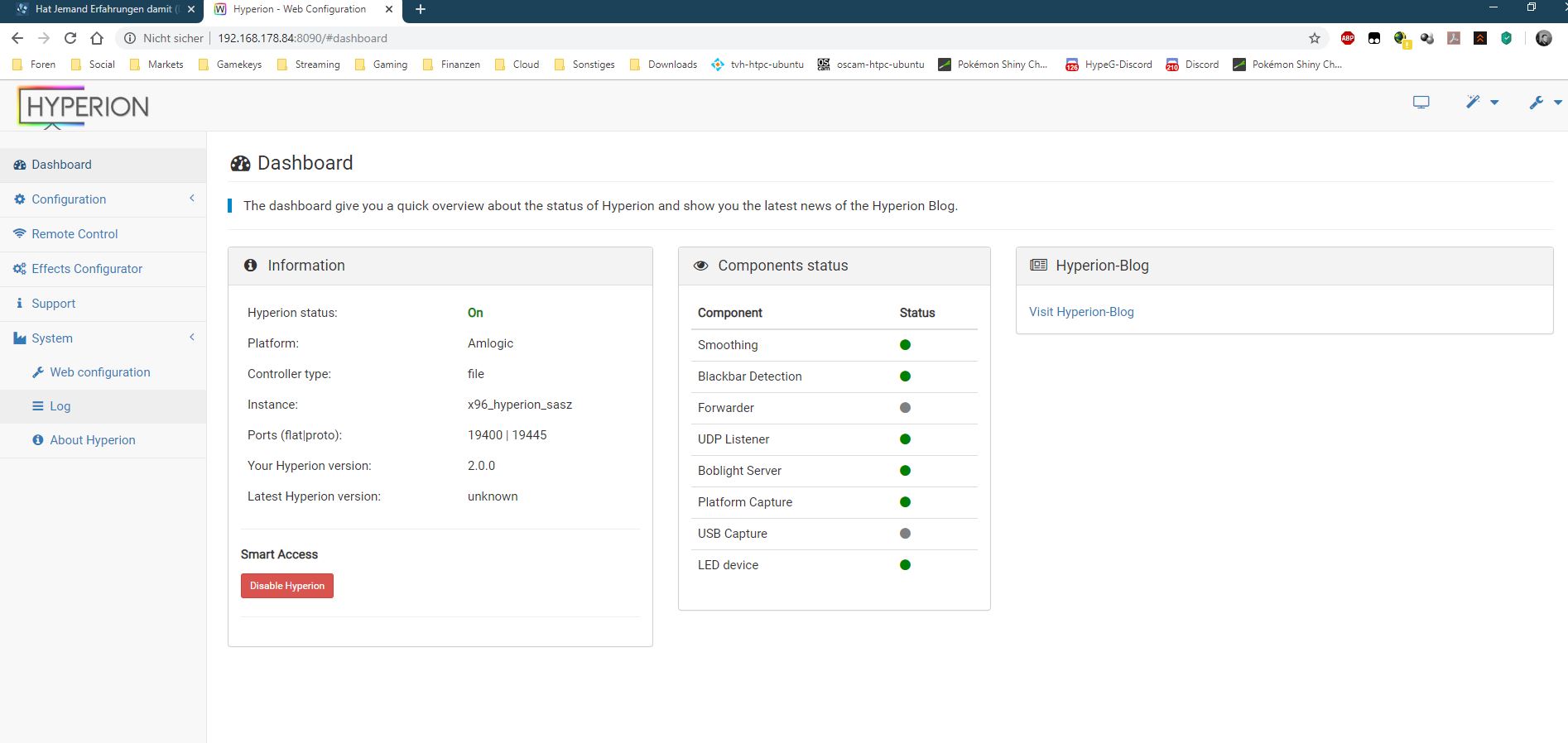Reload the page in browser

point(70,38)
